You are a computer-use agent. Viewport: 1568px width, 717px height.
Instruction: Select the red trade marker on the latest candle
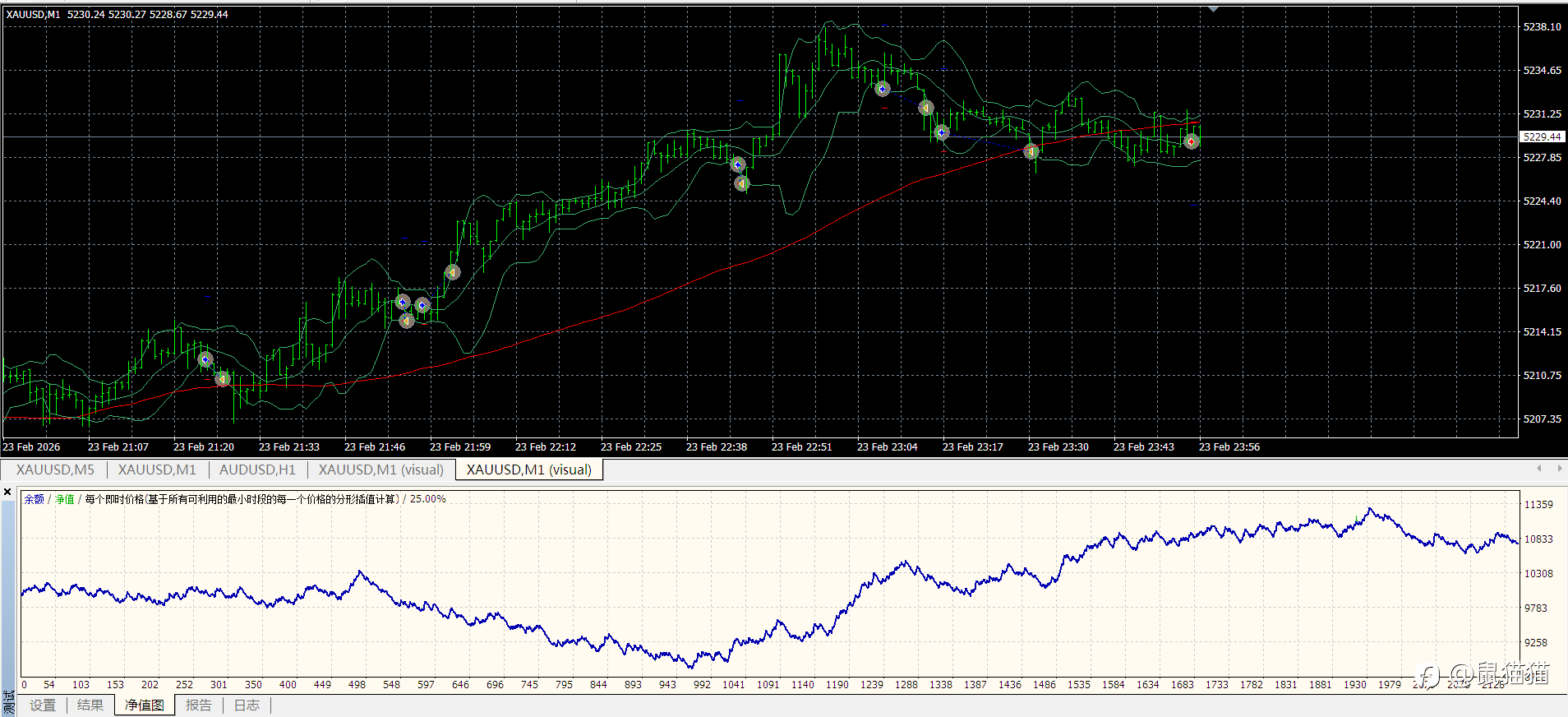1192,142
